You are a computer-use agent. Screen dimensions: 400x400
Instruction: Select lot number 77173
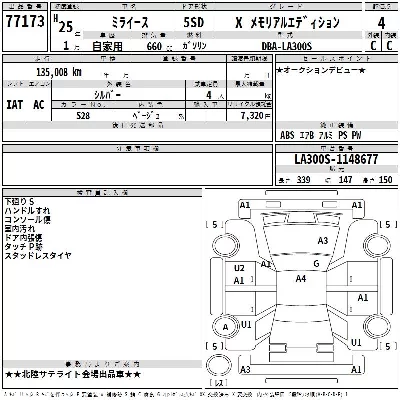click(25, 21)
